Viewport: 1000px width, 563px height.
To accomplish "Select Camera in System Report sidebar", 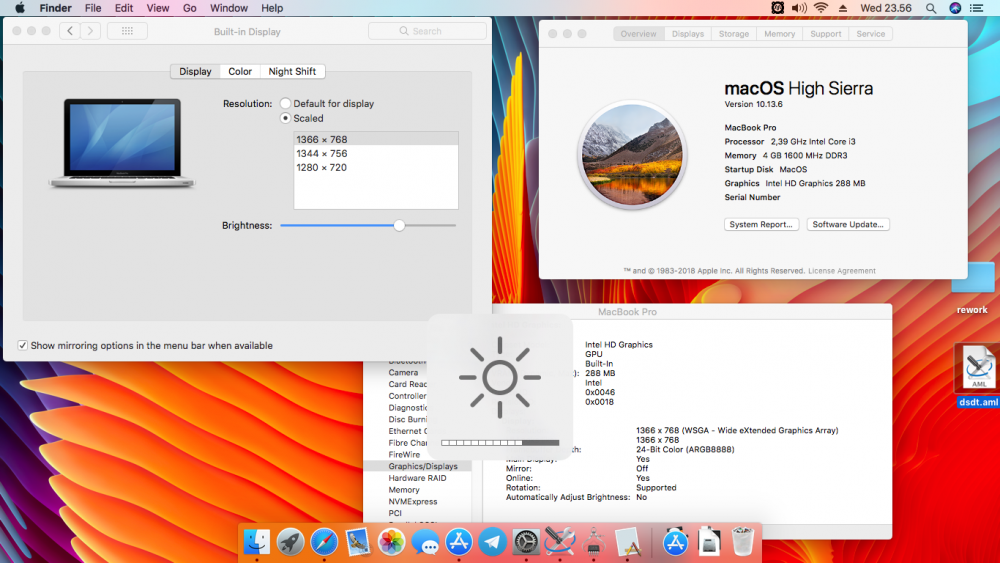I will pyautogui.click(x=403, y=372).
